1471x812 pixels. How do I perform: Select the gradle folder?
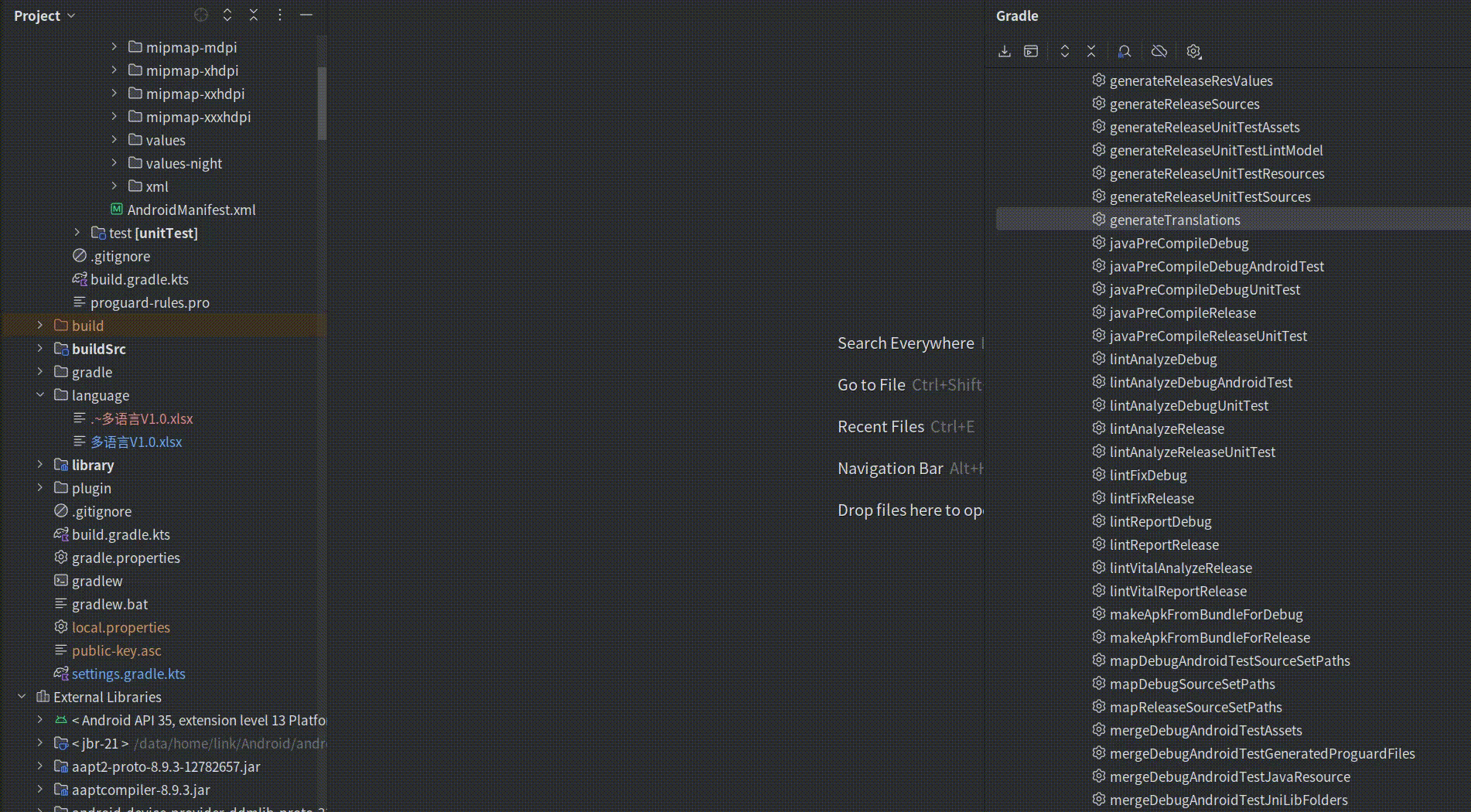(92, 372)
